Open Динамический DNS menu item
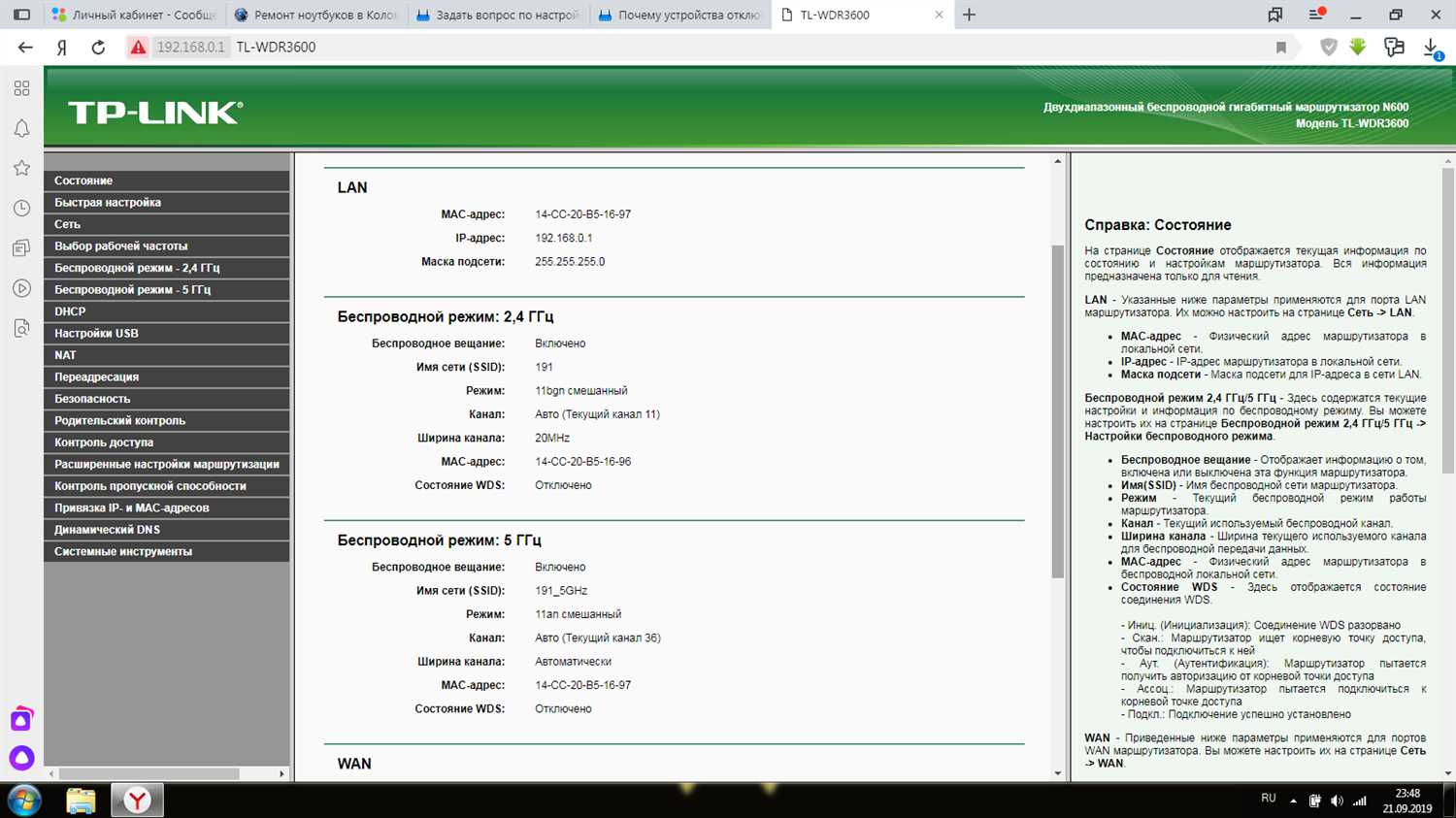Image resolution: width=1456 pixels, height=818 pixels. click(x=167, y=530)
